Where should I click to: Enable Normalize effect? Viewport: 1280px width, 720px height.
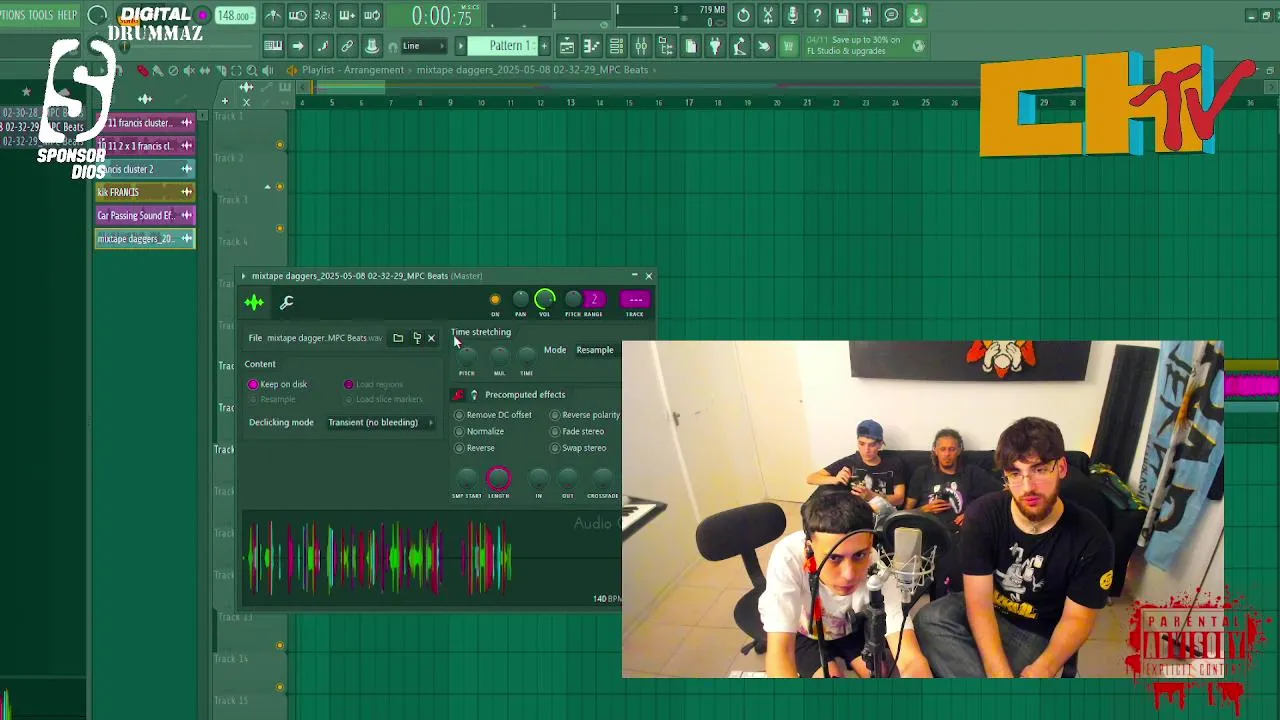[x=480, y=431]
